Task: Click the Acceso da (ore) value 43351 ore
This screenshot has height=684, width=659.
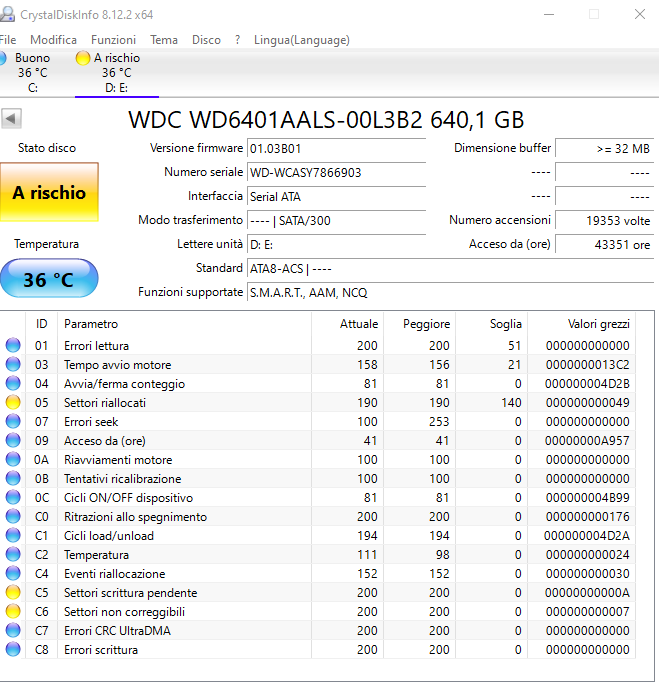Action: tap(604, 245)
